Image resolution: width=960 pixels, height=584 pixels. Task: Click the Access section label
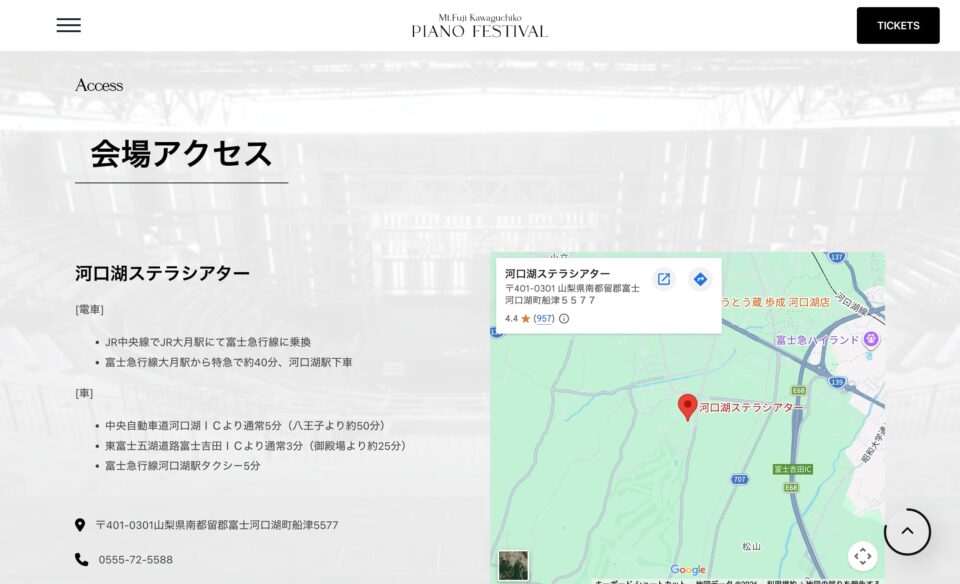click(x=99, y=85)
